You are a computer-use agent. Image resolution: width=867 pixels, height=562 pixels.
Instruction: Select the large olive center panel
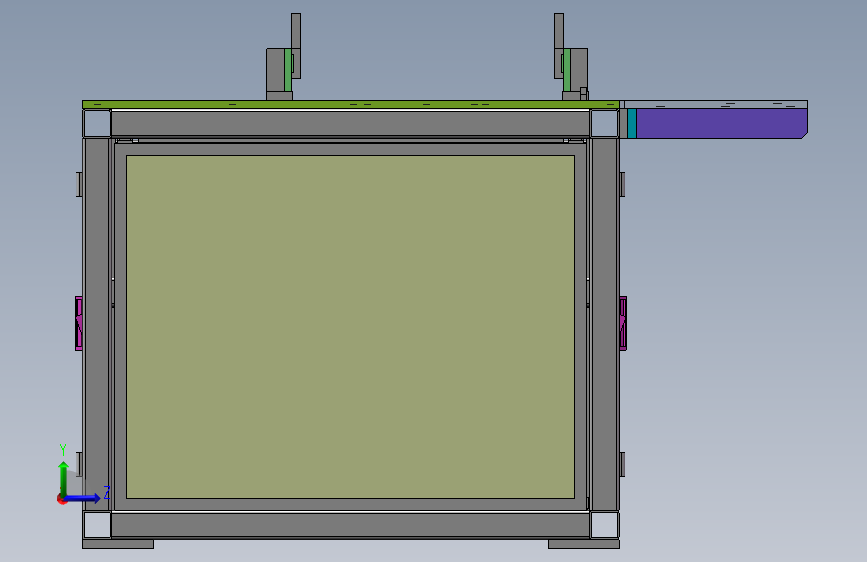pyautogui.click(x=351, y=327)
